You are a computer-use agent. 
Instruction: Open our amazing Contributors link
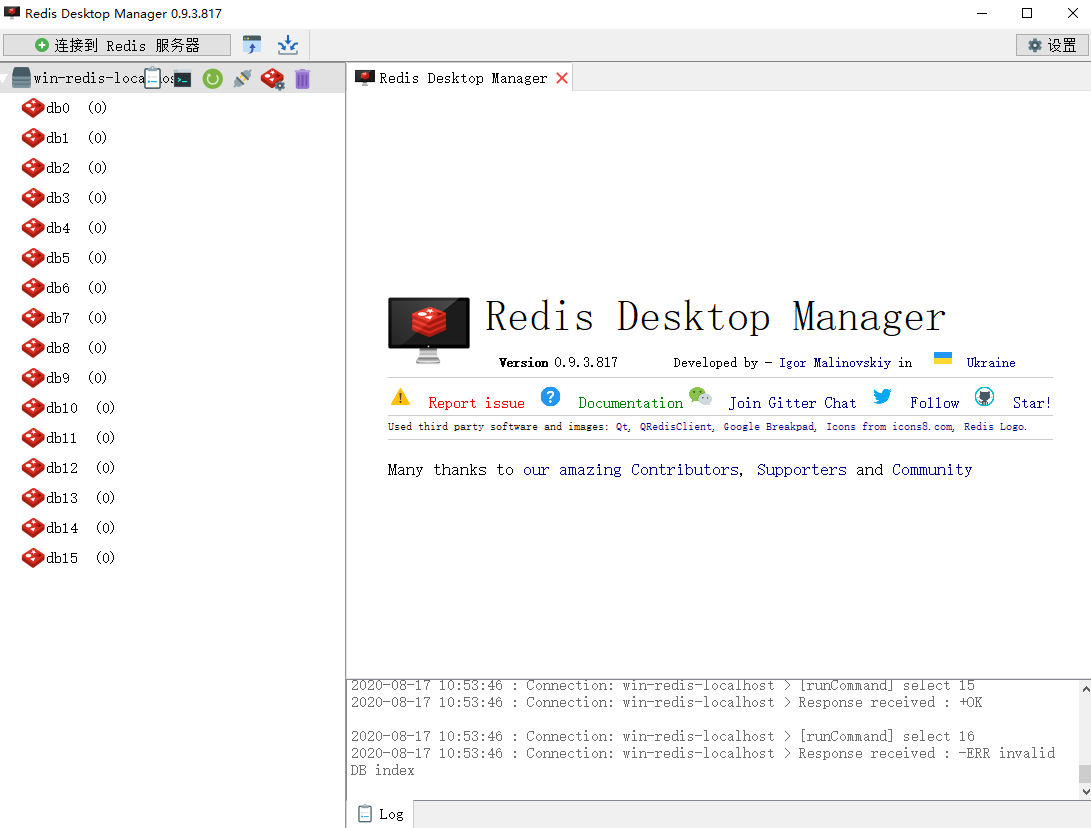[633, 470]
